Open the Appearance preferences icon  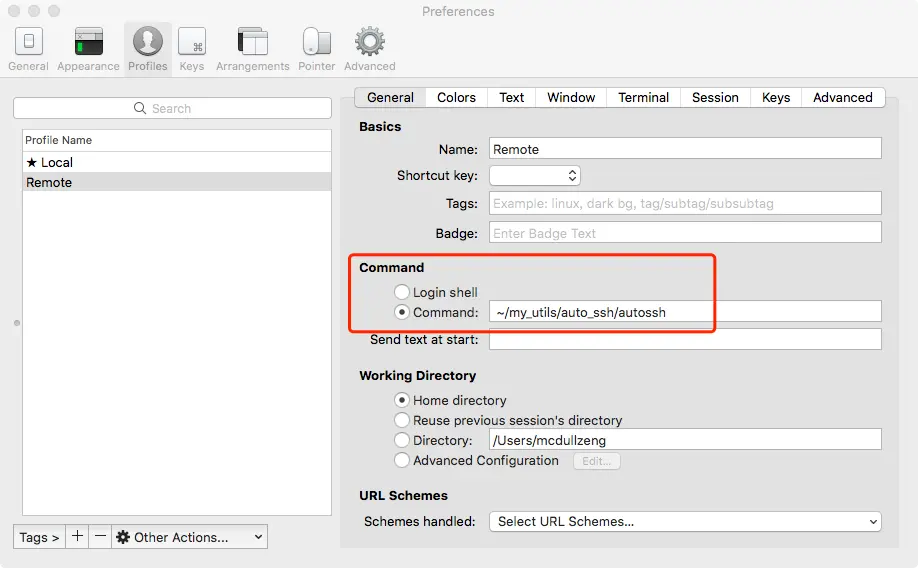point(88,49)
